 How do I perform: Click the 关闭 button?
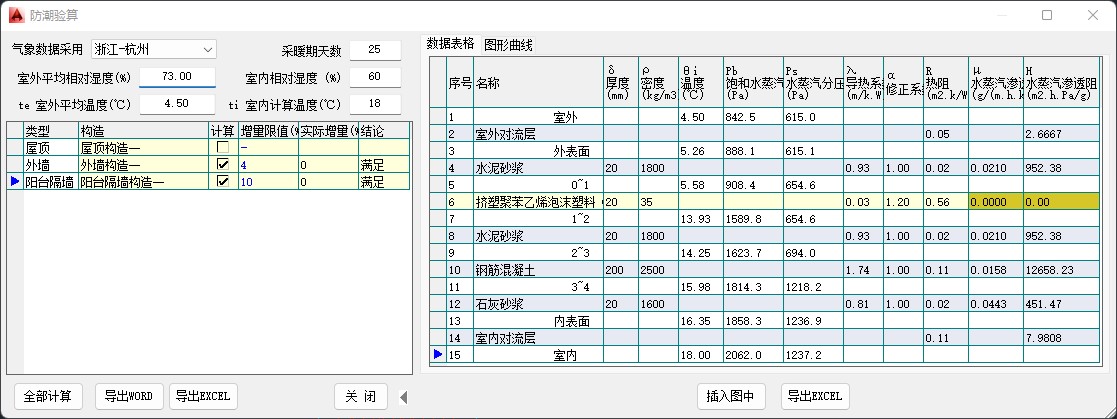click(360, 396)
